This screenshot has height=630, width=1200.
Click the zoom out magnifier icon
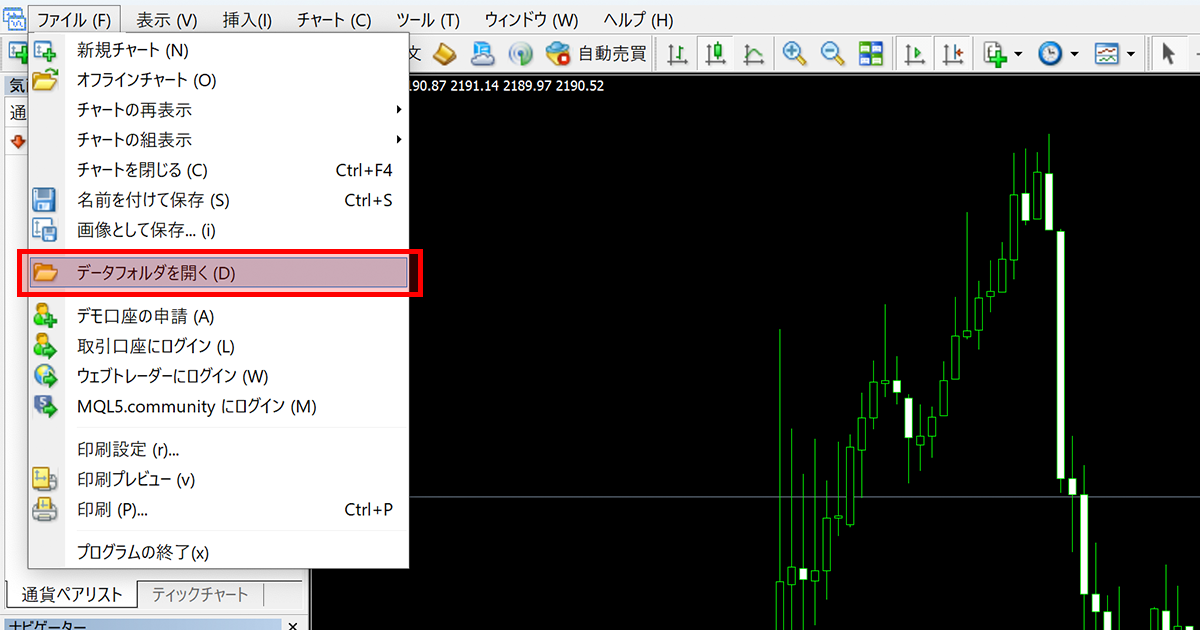pos(833,54)
